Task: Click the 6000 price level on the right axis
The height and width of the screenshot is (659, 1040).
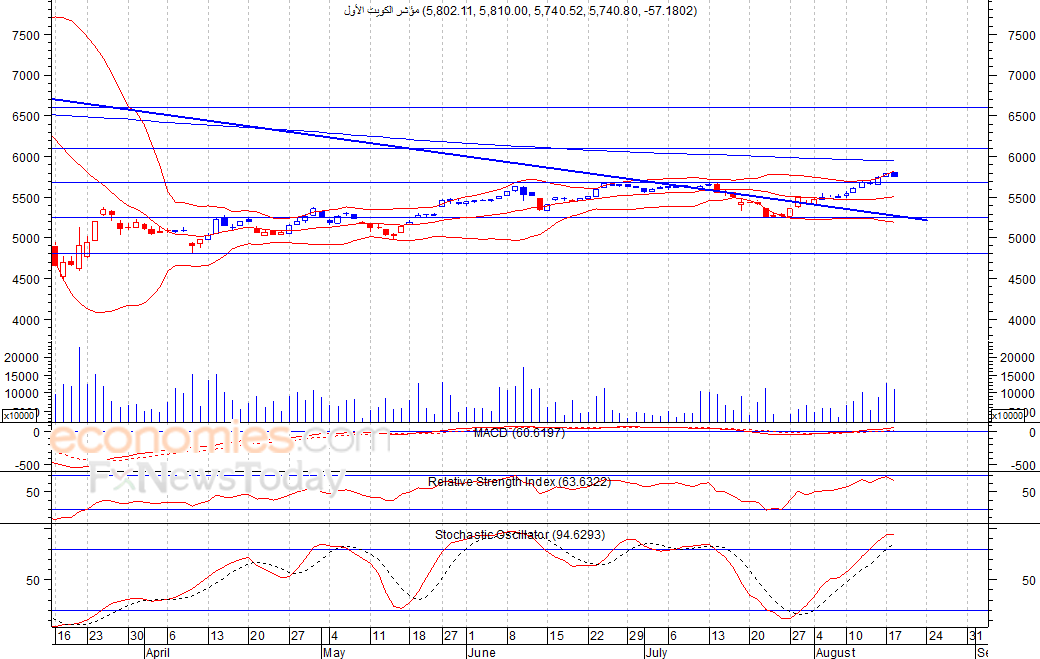Action: tap(1021, 158)
